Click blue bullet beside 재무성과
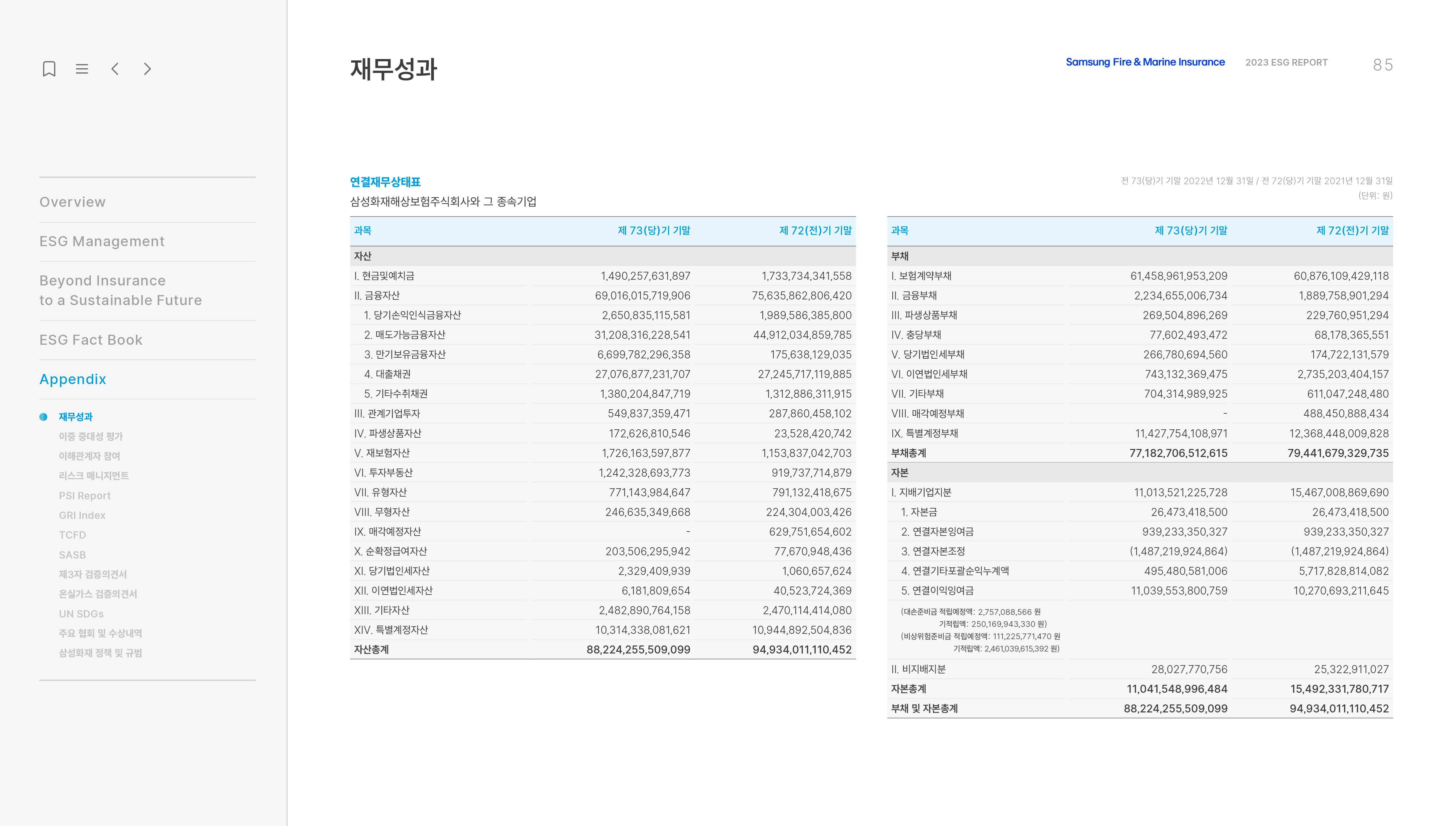The image size is (1456, 826). click(x=43, y=417)
